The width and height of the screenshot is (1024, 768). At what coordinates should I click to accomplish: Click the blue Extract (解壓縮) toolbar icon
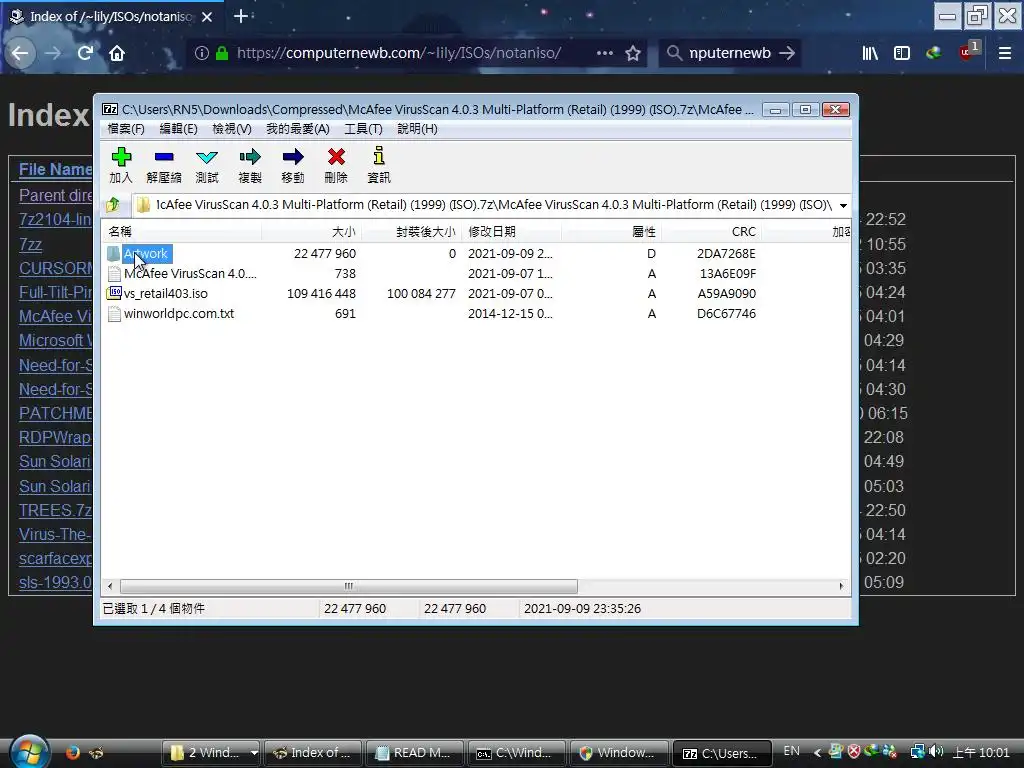coord(164,157)
